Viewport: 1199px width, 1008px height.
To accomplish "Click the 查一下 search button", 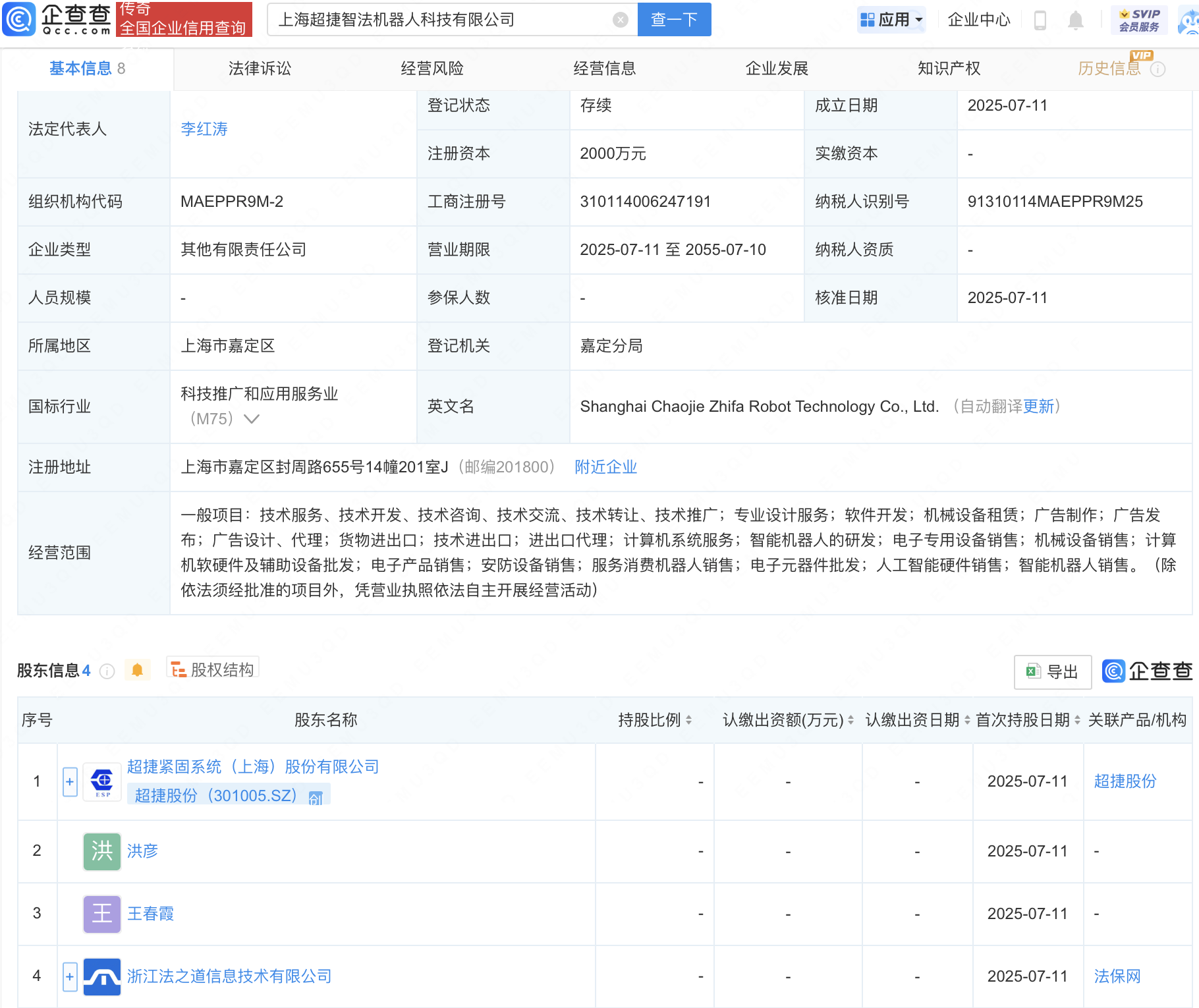I will 674,20.
